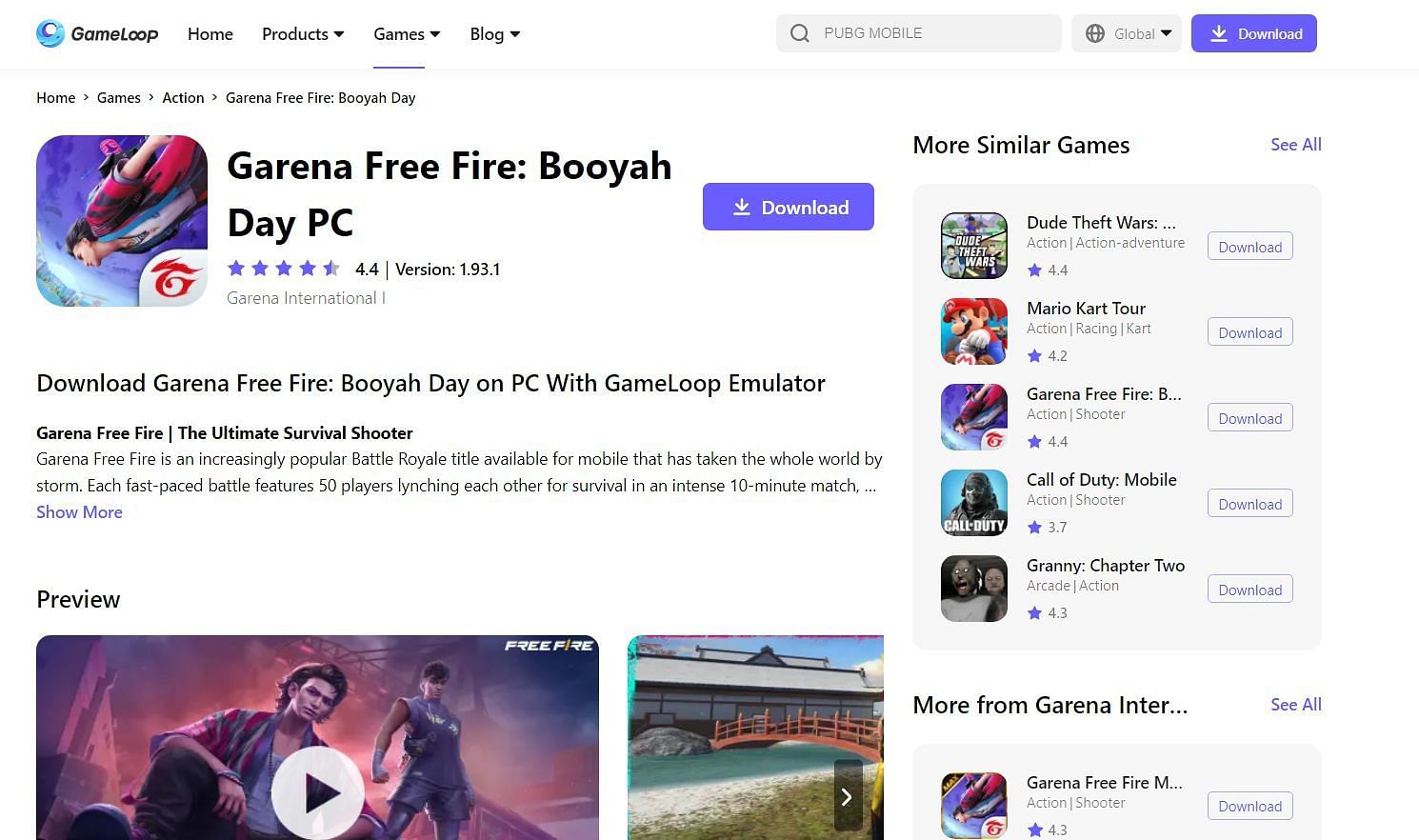This screenshot has width=1419, height=840.
Task: Click the star rating next to 4.4
Action: click(284, 269)
